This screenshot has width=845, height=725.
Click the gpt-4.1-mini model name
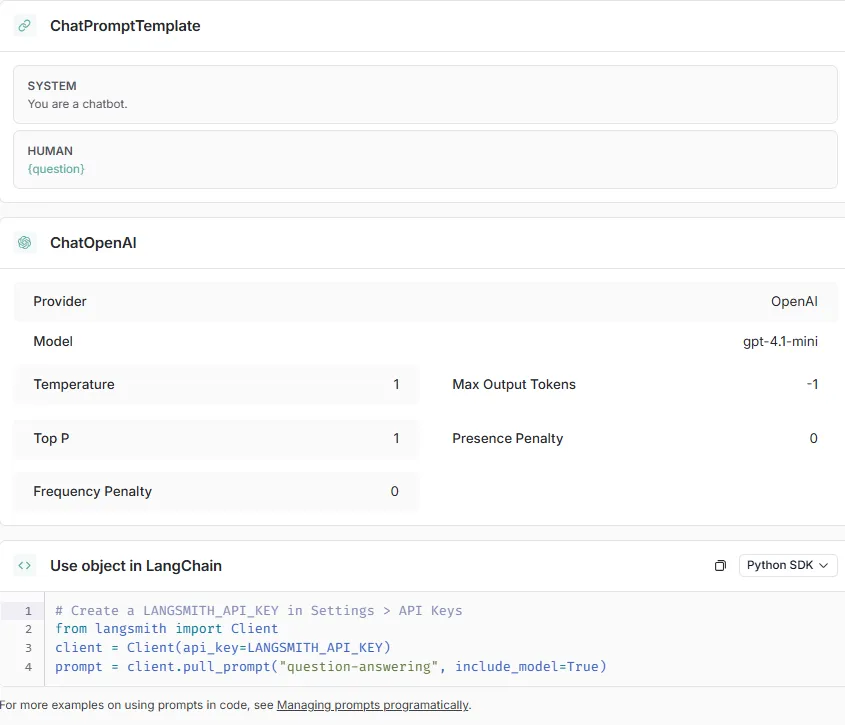point(780,341)
